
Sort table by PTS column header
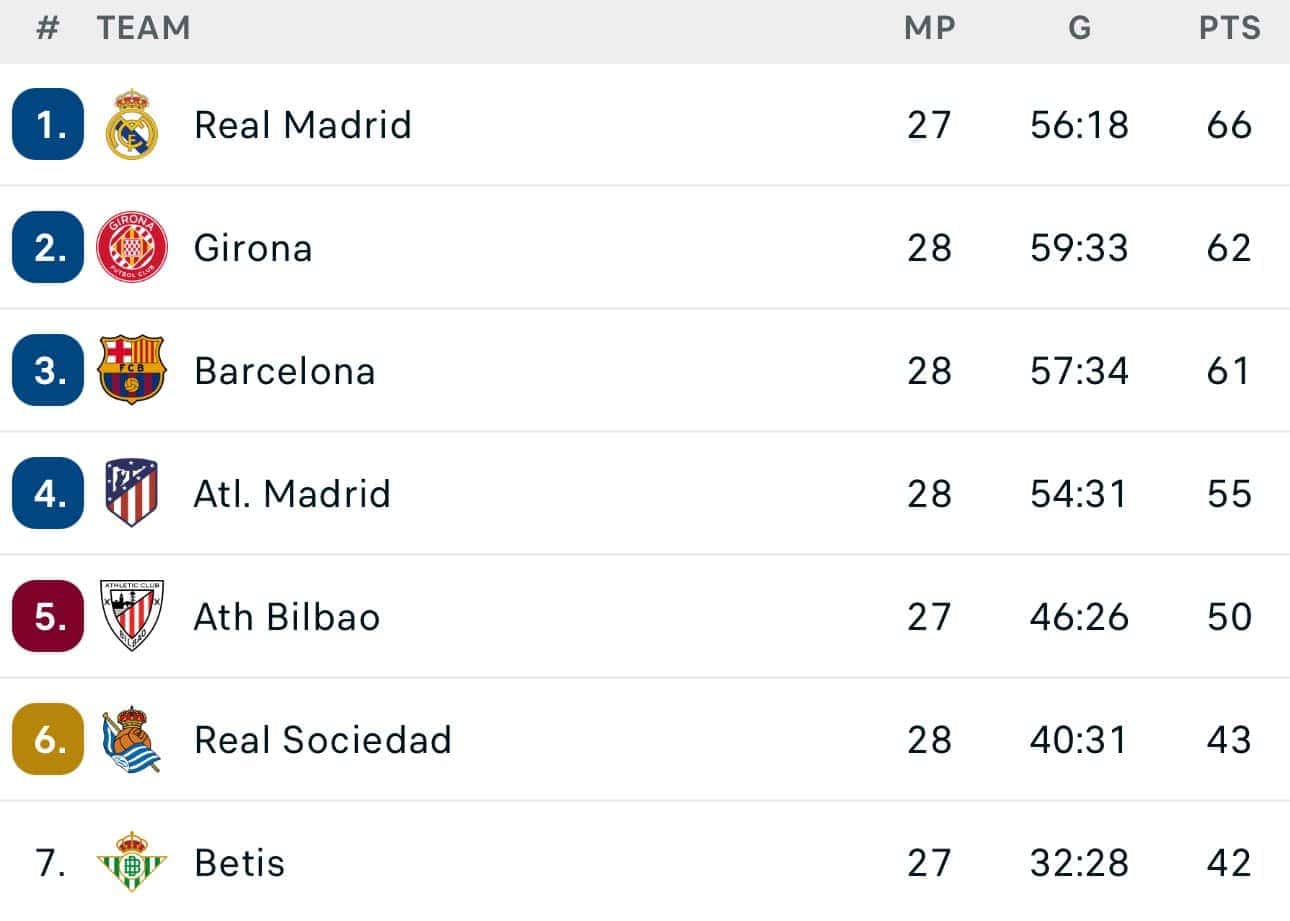click(1229, 28)
